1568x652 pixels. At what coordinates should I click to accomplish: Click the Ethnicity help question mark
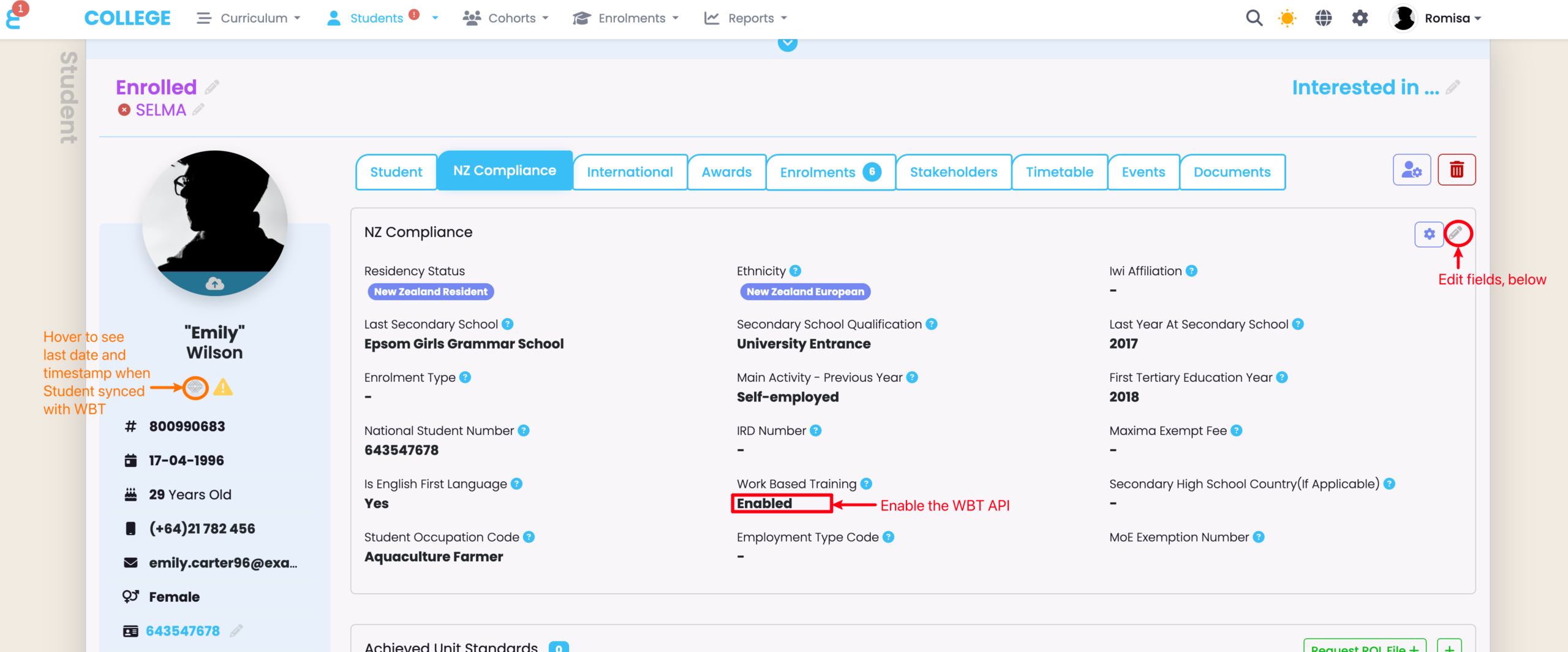pyautogui.click(x=795, y=271)
